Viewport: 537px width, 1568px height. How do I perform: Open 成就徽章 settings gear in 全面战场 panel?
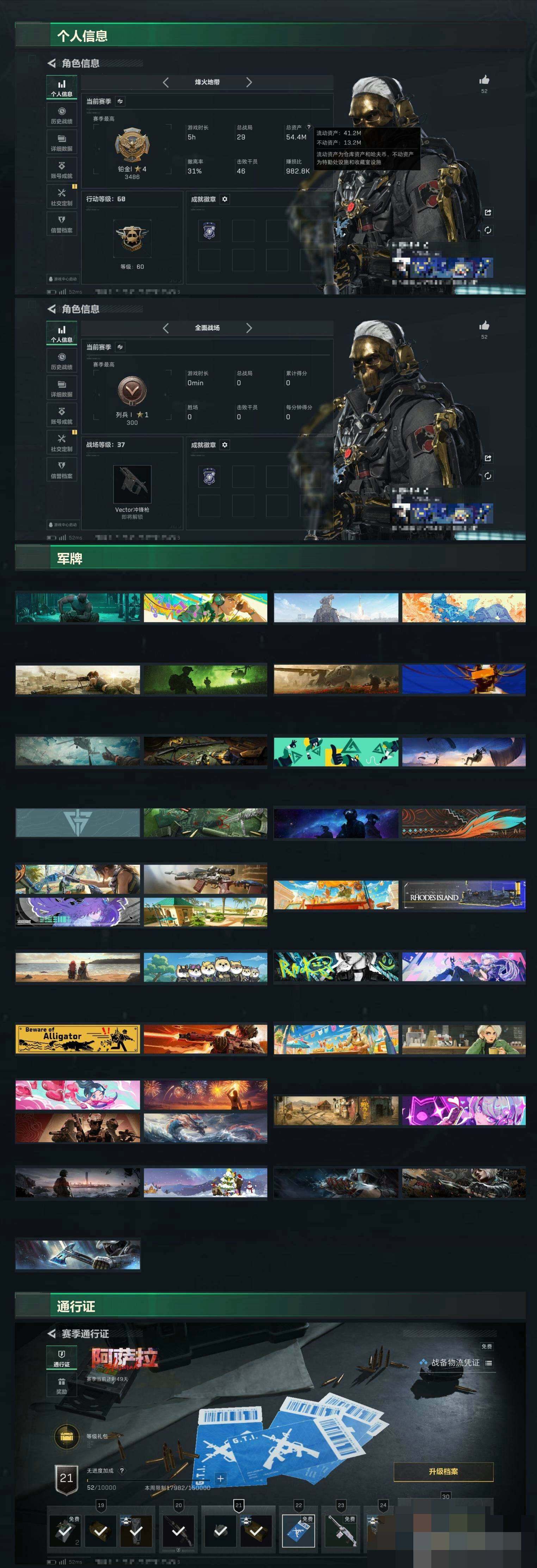click(x=224, y=445)
